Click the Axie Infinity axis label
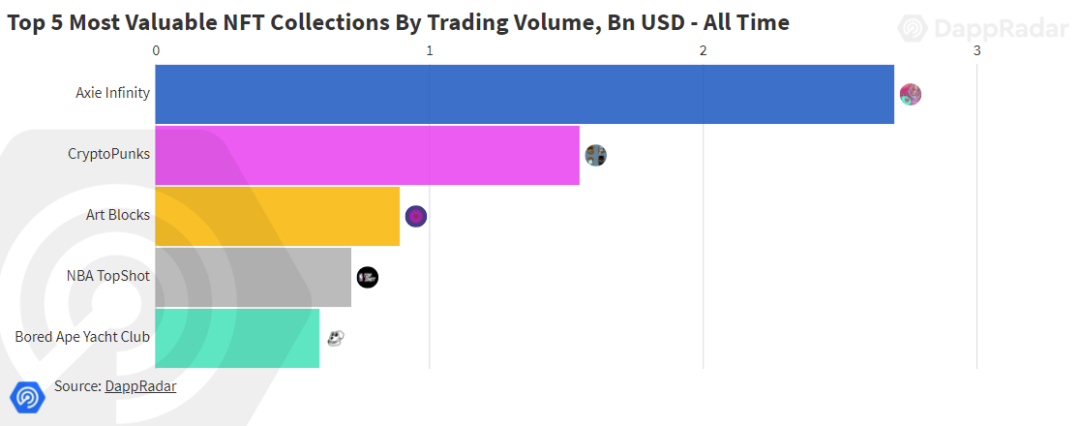Viewport: 1080px width, 426px height. click(x=112, y=93)
